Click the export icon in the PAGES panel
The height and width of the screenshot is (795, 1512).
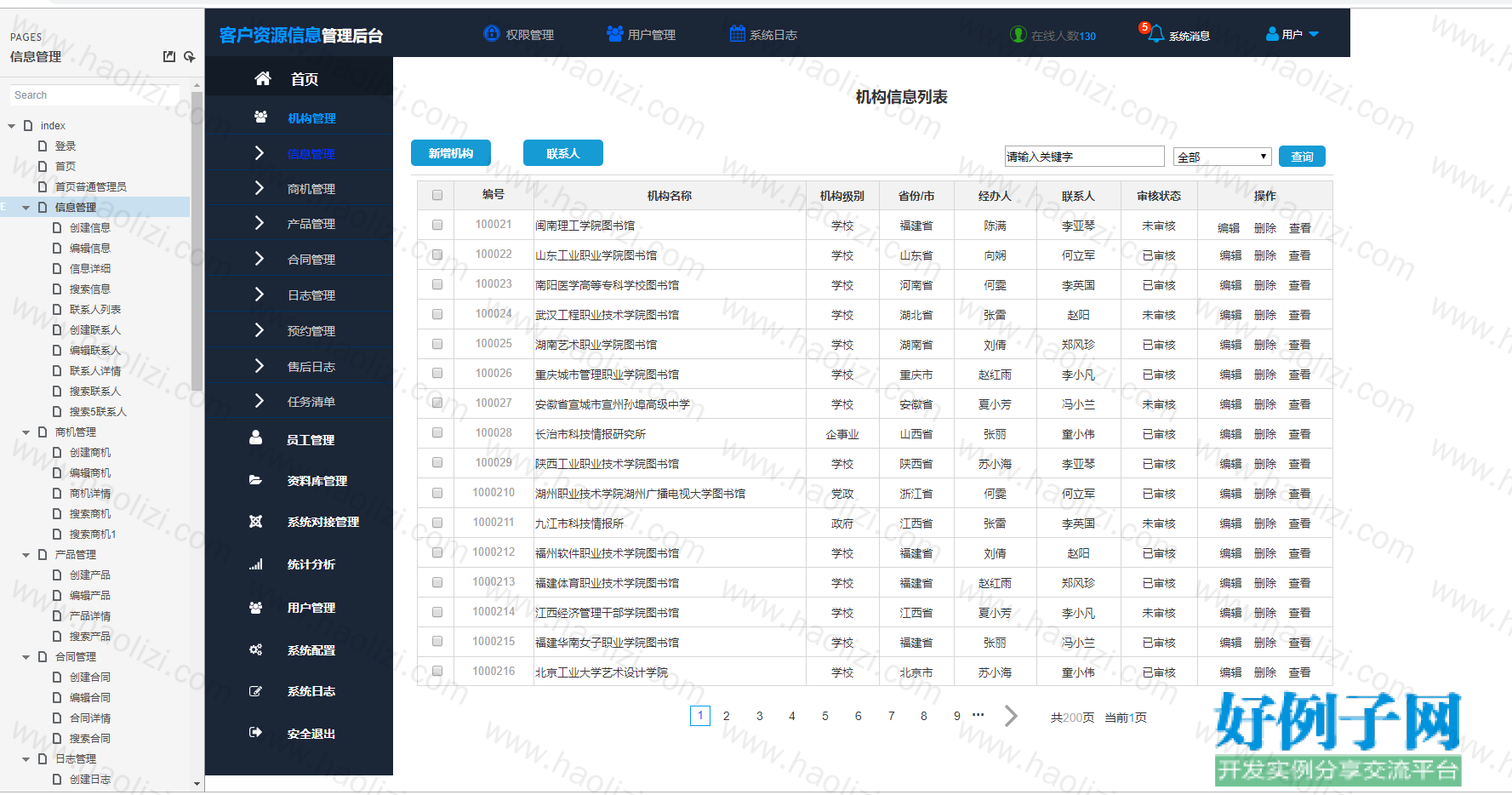point(169,56)
